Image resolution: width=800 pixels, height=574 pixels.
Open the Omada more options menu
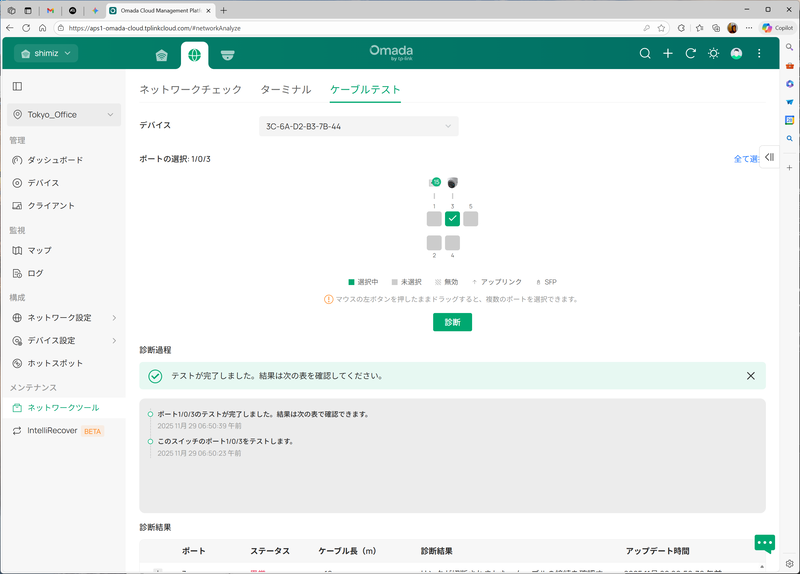pyautogui.click(x=759, y=54)
